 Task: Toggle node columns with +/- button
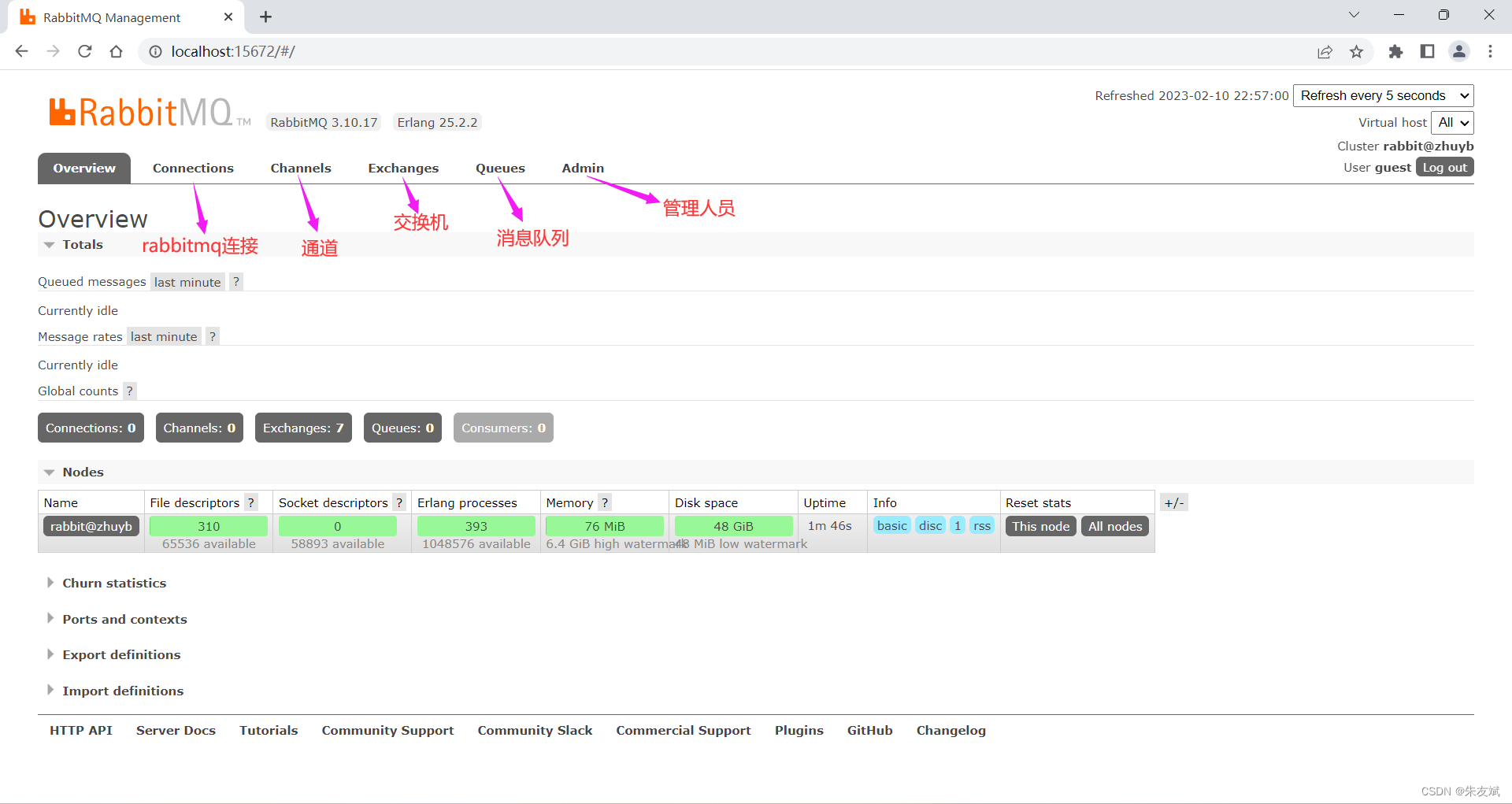1174,502
